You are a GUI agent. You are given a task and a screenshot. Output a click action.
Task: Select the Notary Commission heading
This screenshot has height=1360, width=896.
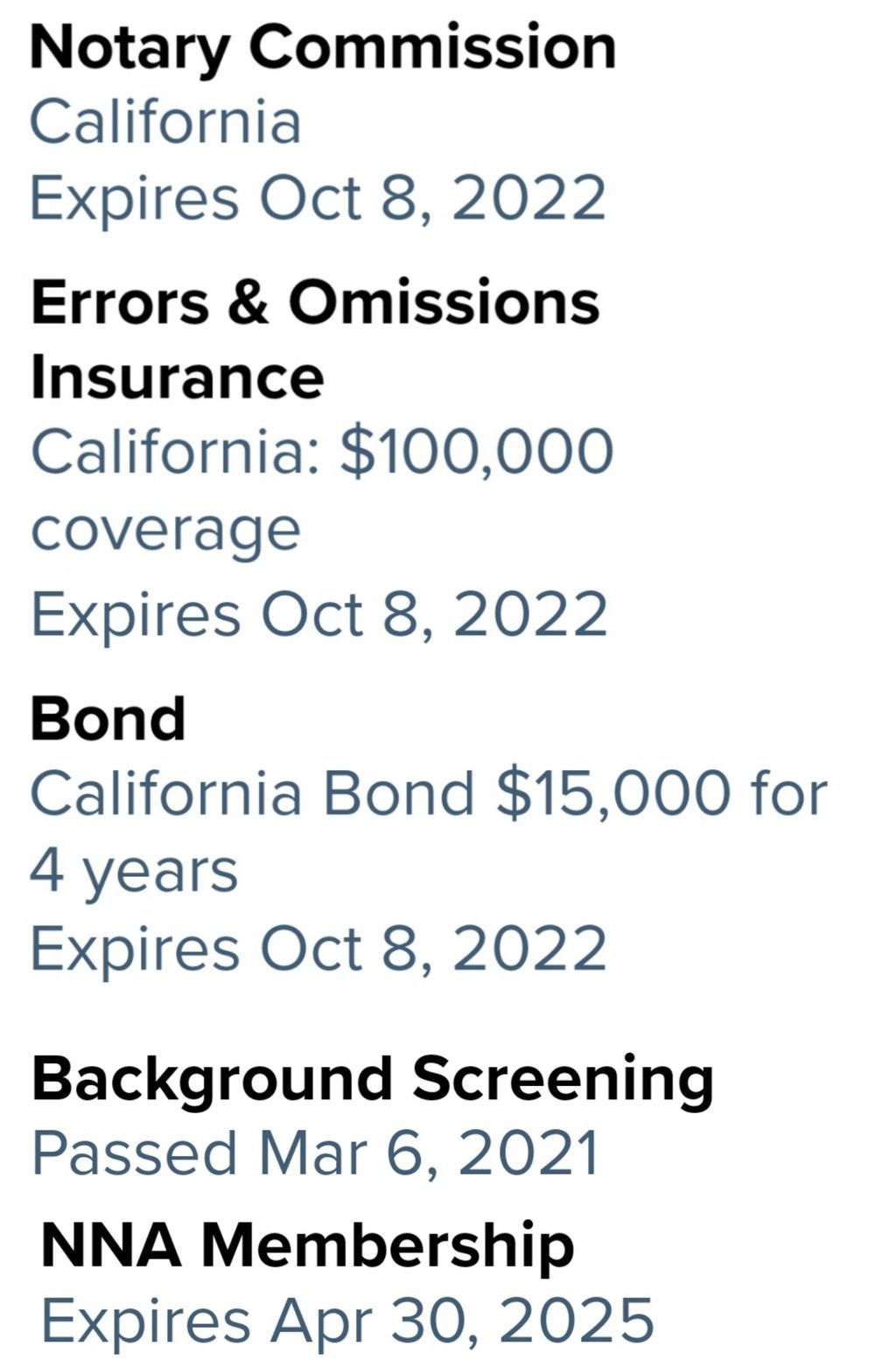323,49
